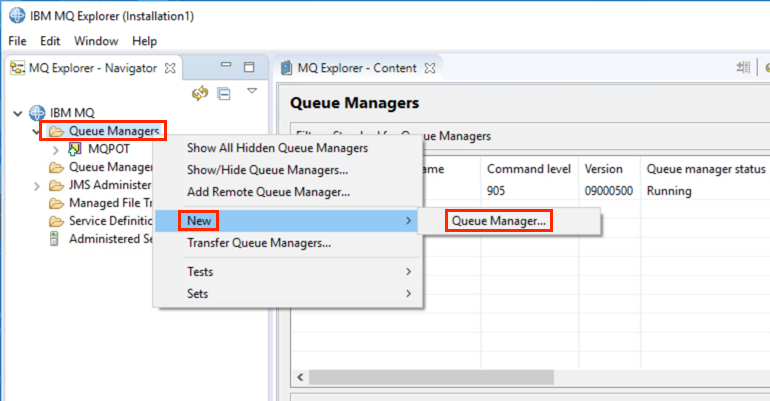Maximize the Navigator view panel

(x=249, y=67)
